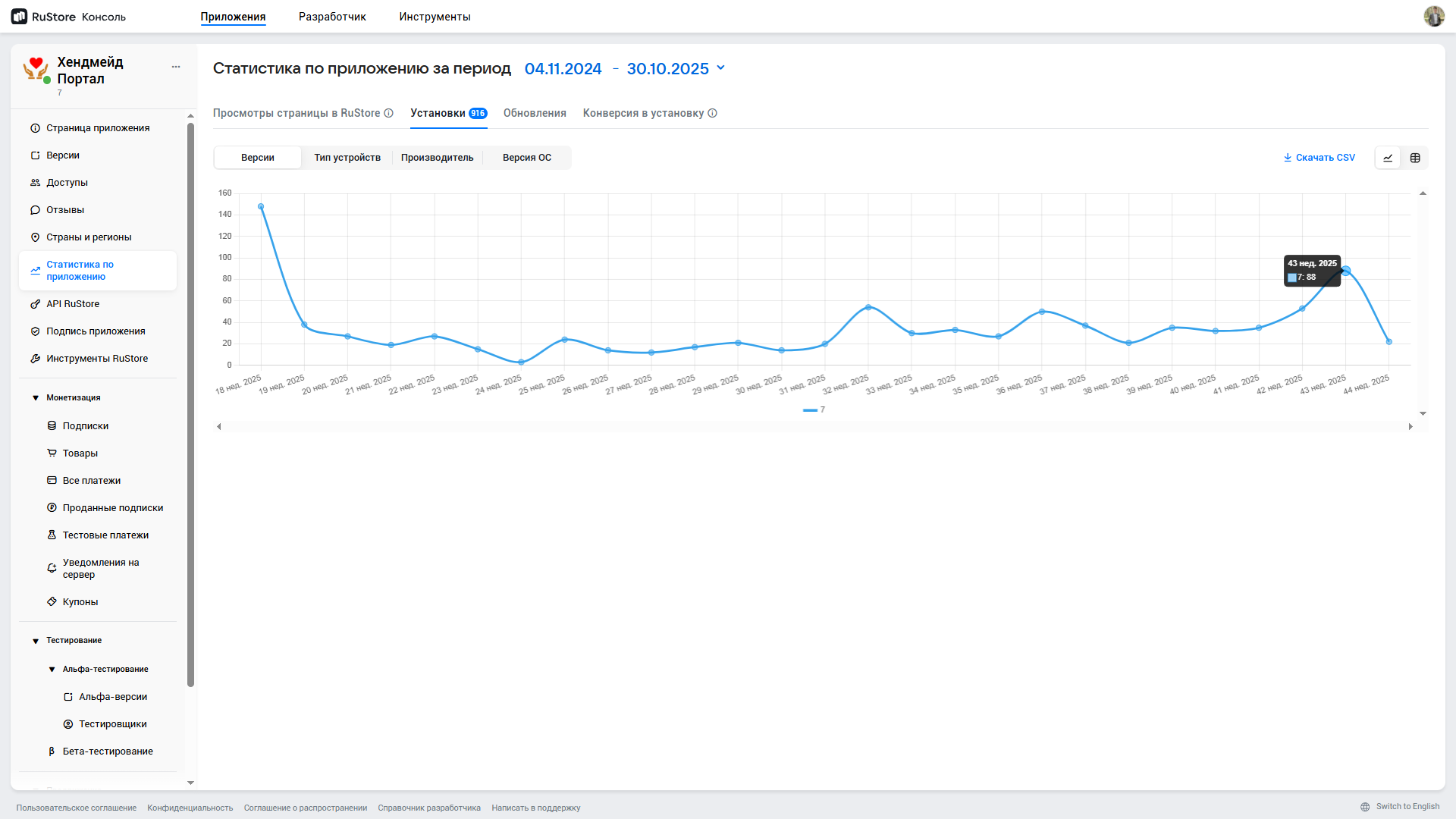This screenshot has width=1456, height=819.
Task: Open the date period dropdown chevron
Action: point(721,67)
